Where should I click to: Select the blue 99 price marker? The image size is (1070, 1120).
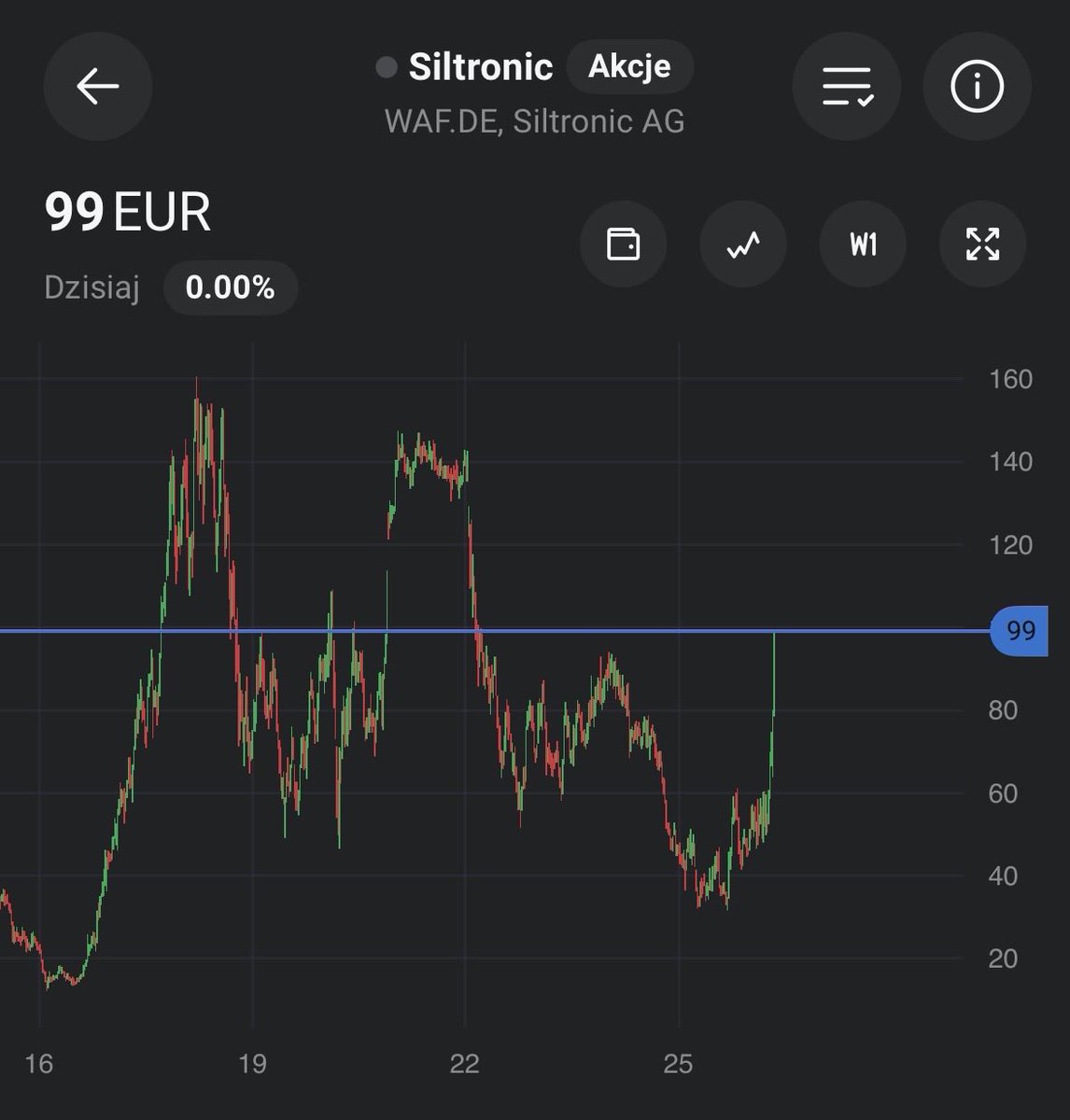coord(1020,631)
